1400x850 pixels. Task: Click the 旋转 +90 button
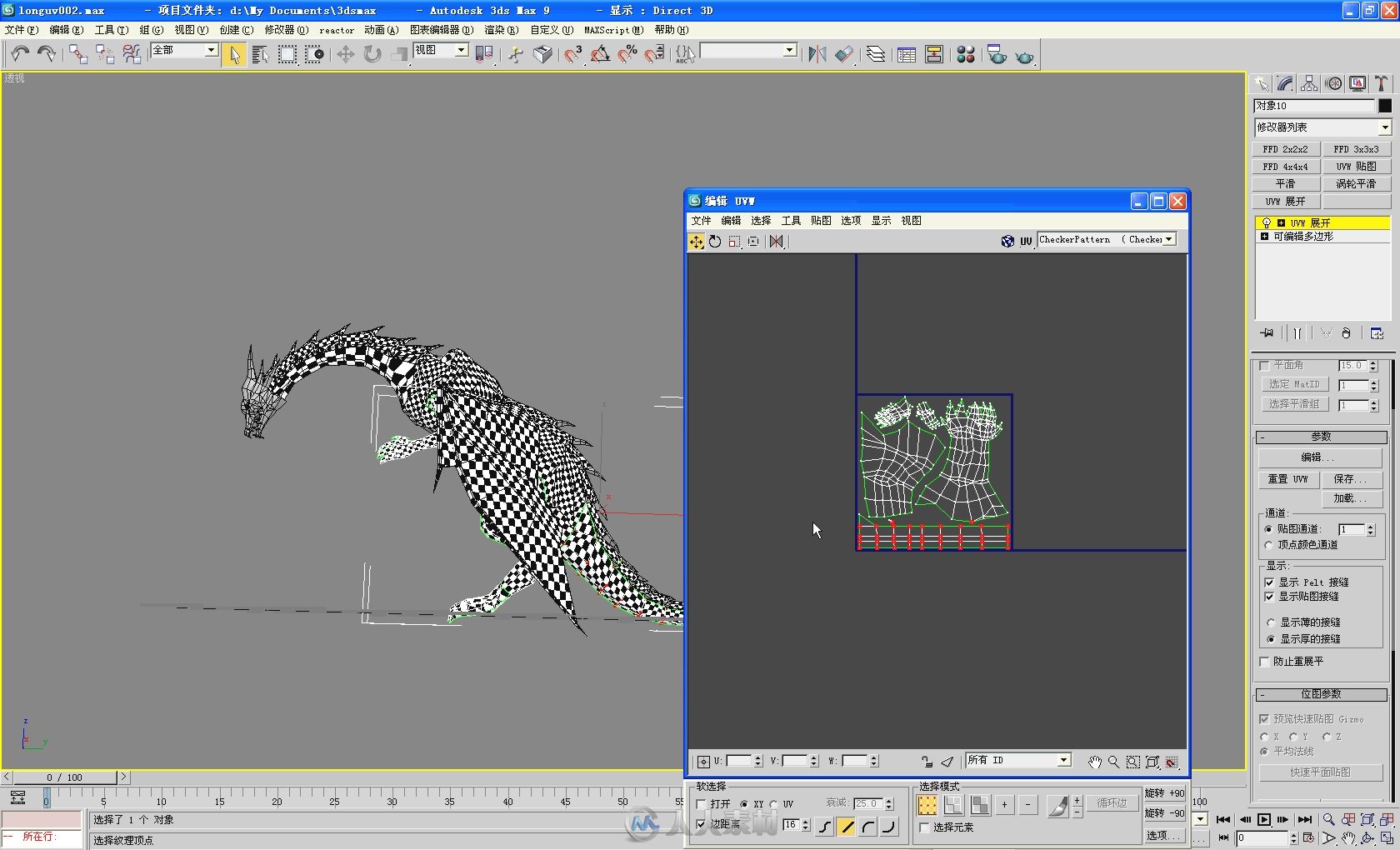(x=1164, y=793)
